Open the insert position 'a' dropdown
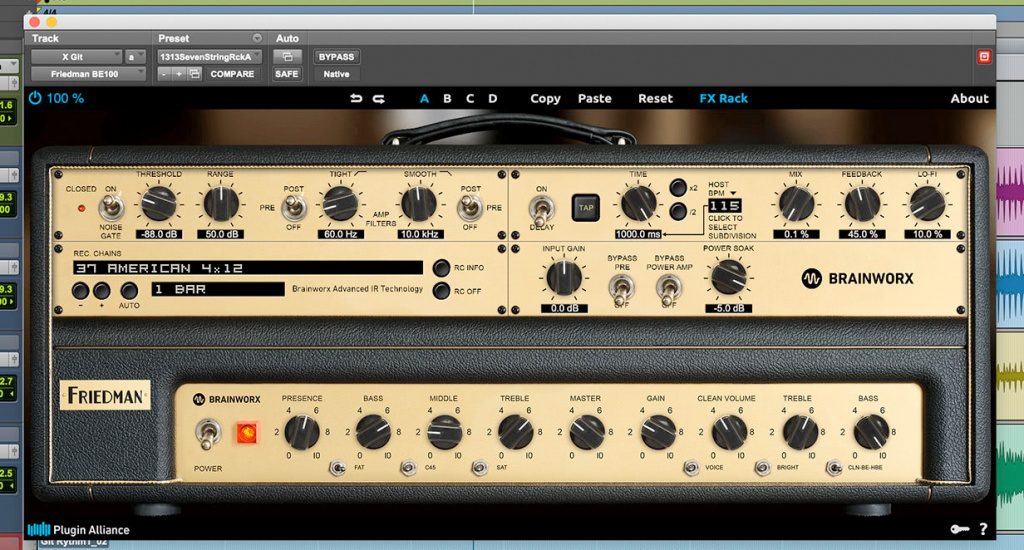The height and width of the screenshot is (550, 1024). click(x=135, y=57)
